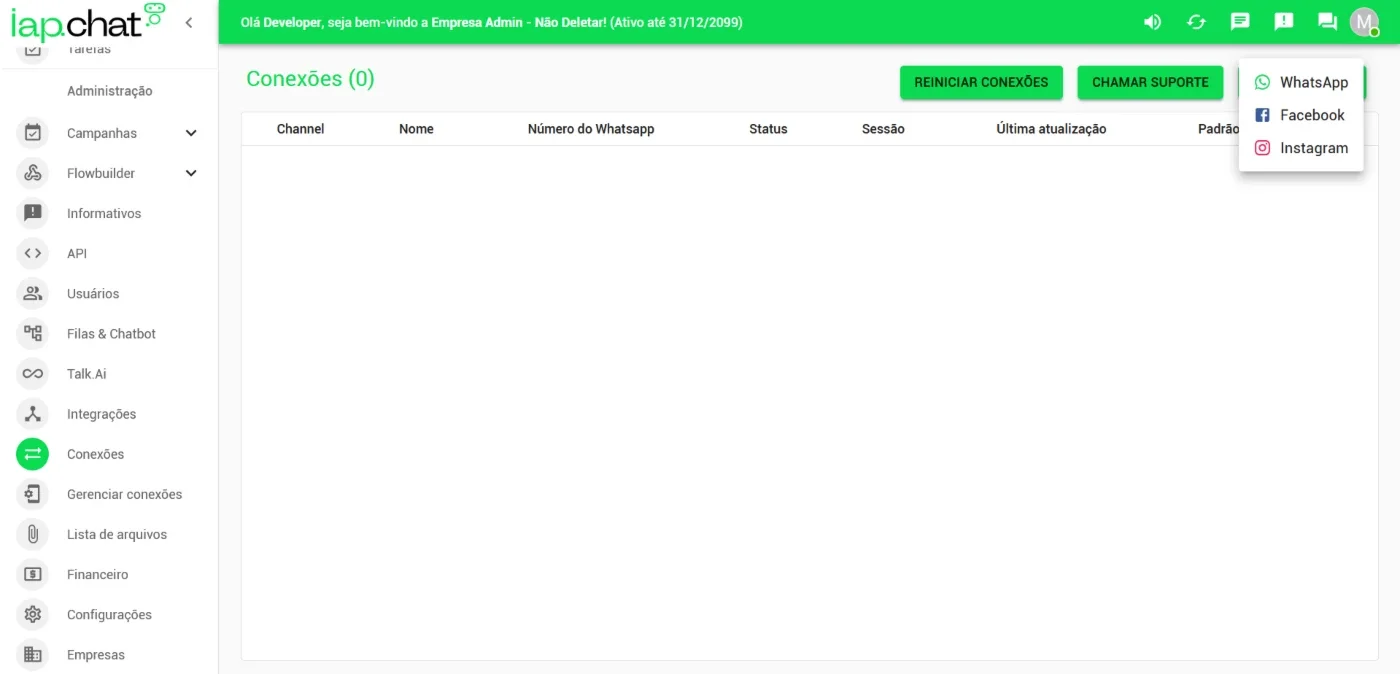Image resolution: width=1400 pixels, height=674 pixels.
Task: Expand the Campanhas submenu arrow
Action: [191, 133]
